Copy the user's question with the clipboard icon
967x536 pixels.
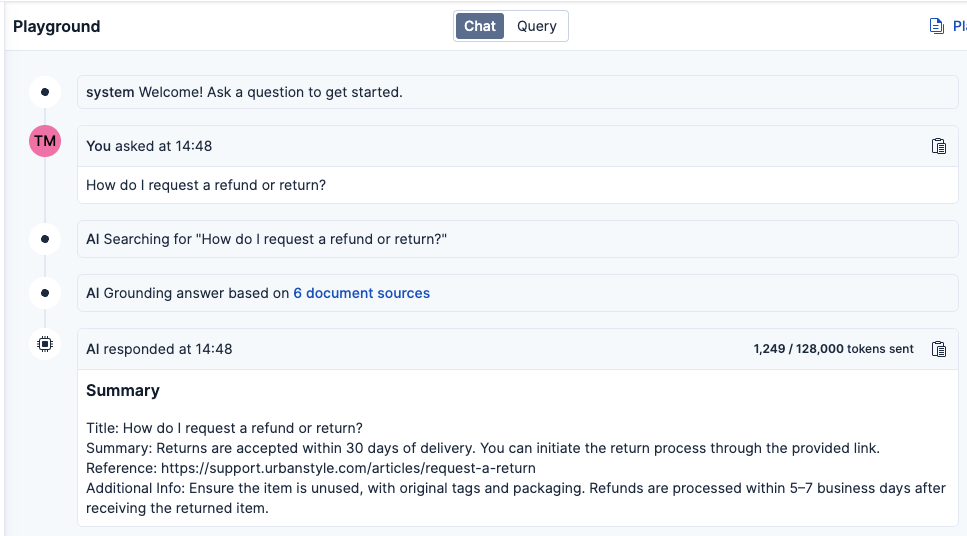938,146
